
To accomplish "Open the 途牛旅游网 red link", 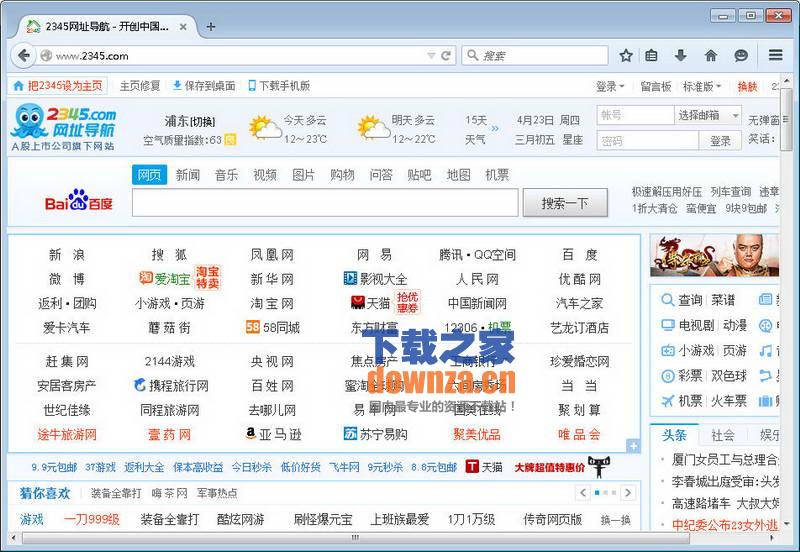I will point(67,434).
